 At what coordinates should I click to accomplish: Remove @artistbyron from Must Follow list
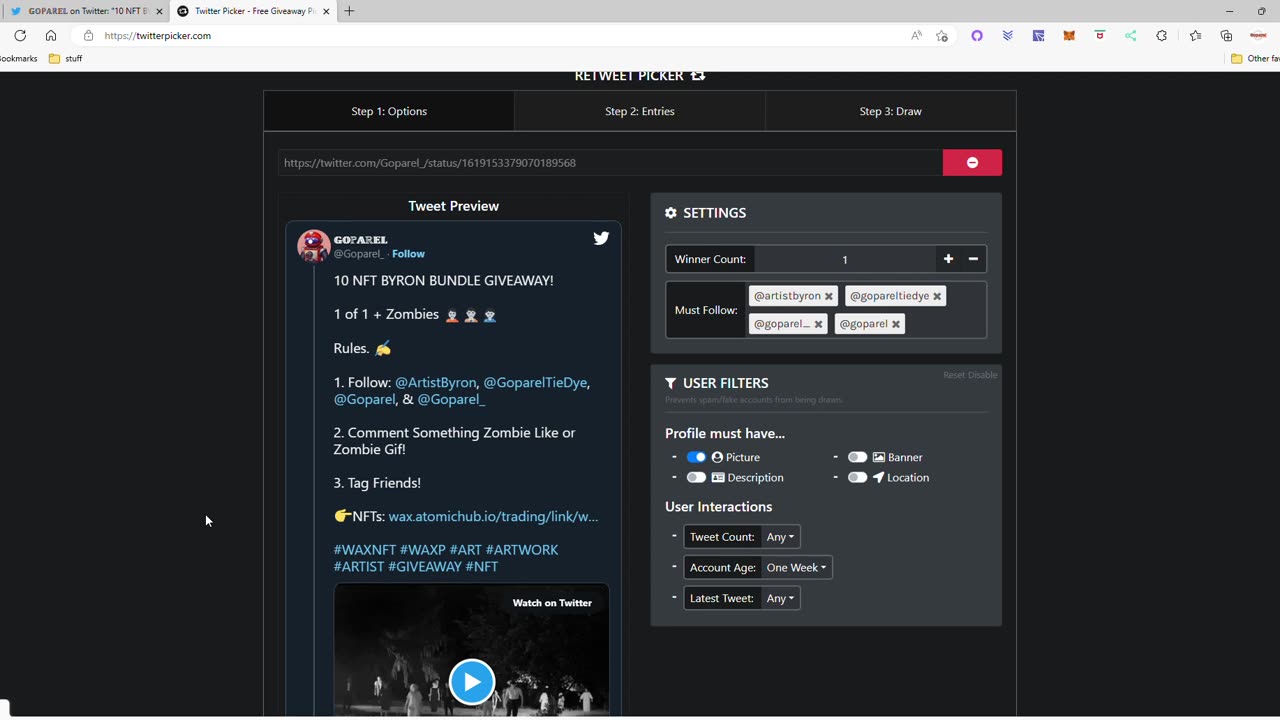[828, 297]
